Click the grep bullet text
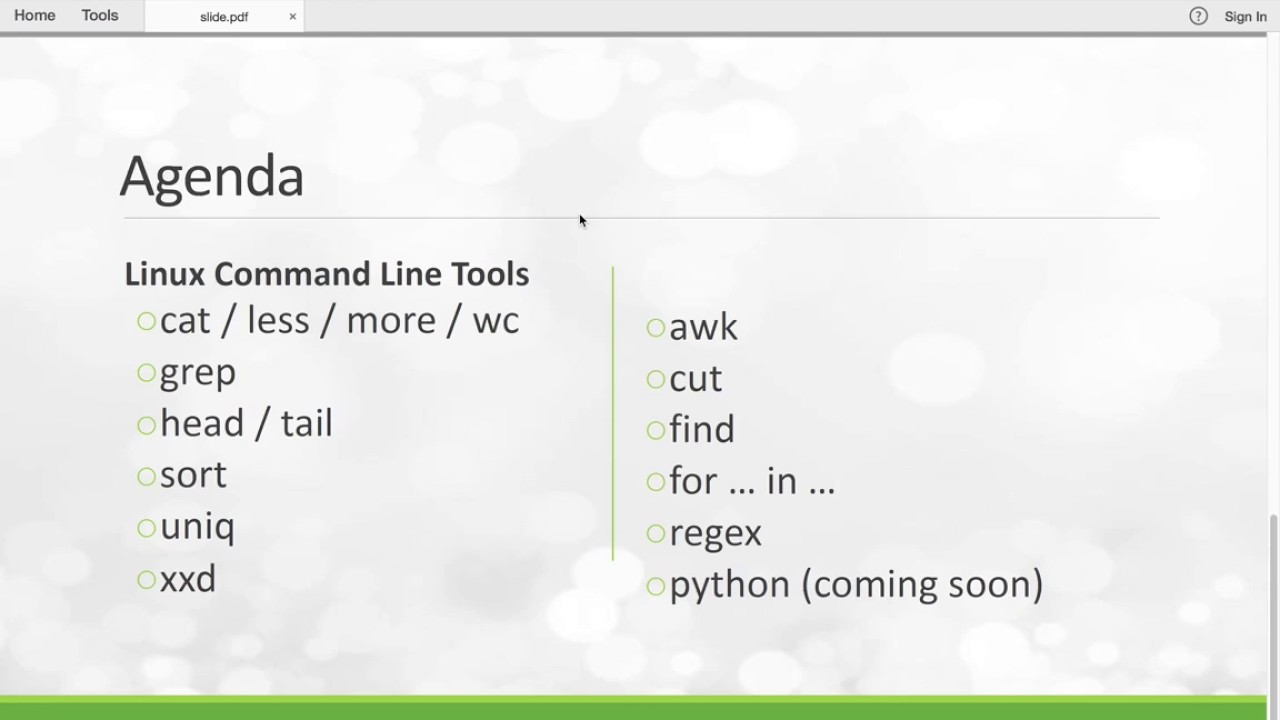Screen dimensions: 1280x720 pyautogui.click(x=198, y=373)
